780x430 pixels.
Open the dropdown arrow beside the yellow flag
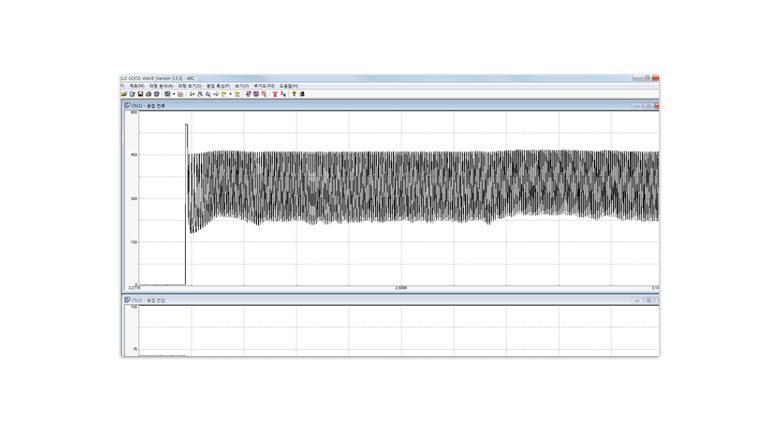[230, 94]
